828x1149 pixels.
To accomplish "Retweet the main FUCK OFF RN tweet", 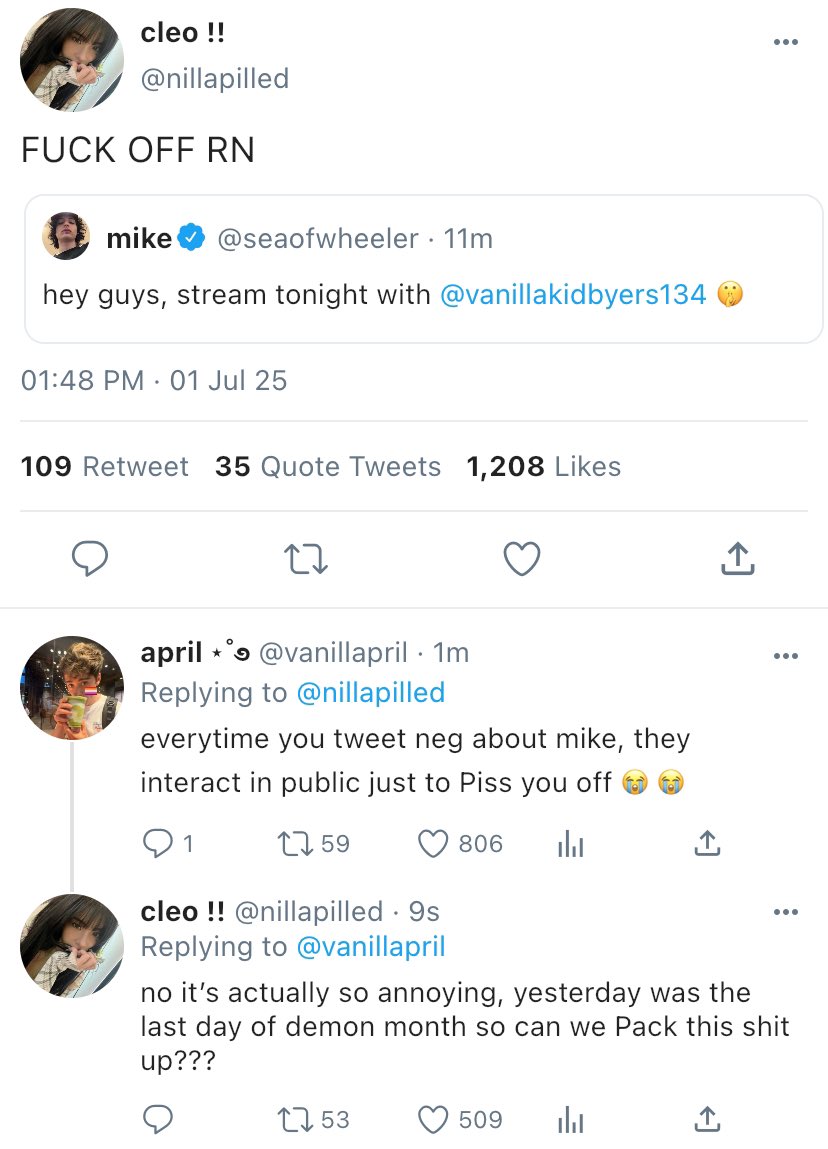I will tap(306, 560).
